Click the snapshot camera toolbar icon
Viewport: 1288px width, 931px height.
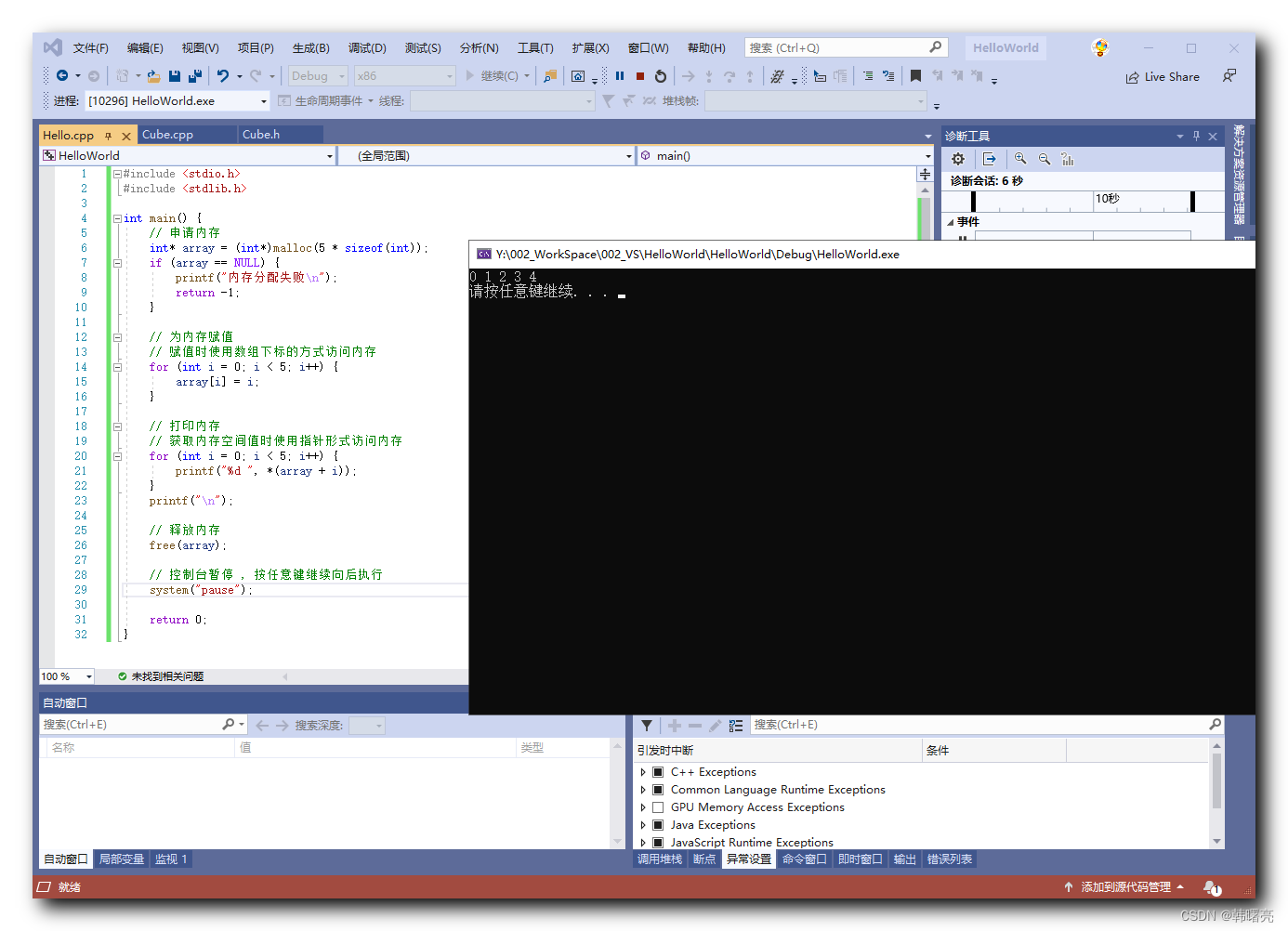pos(578,76)
